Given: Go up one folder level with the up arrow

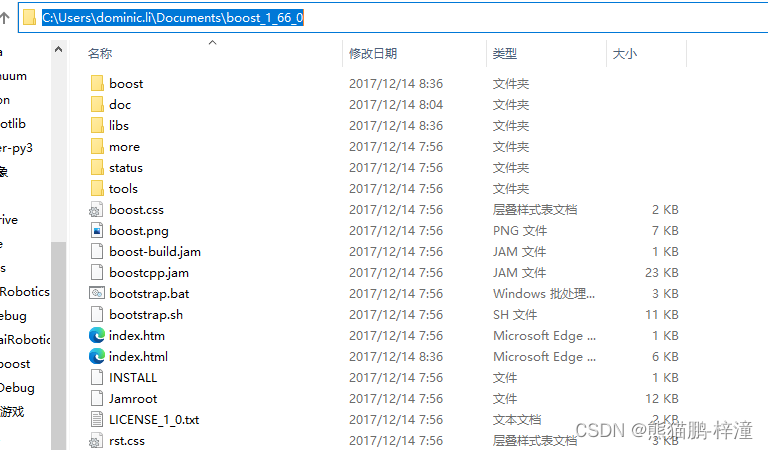Looking at the screenshot, I should [x=5, y=18].
